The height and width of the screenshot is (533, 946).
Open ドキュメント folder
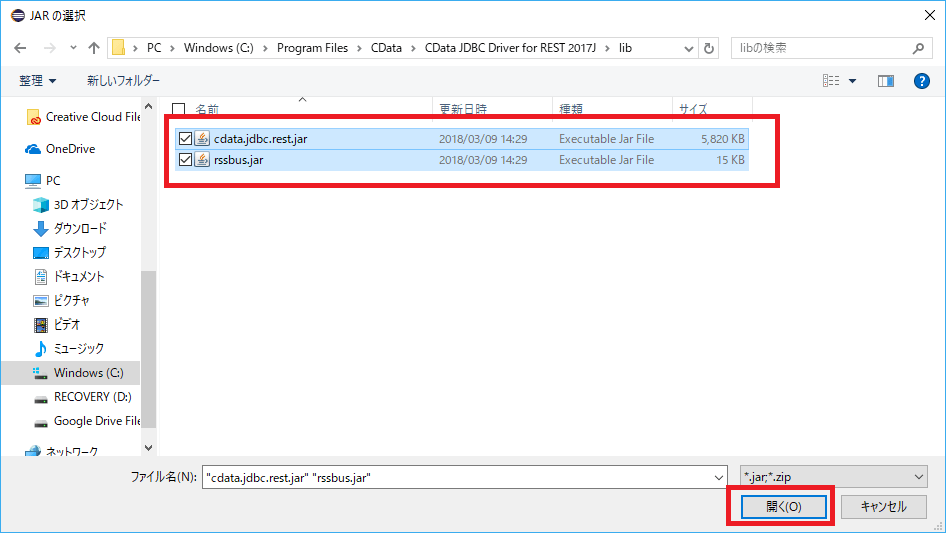69,276
